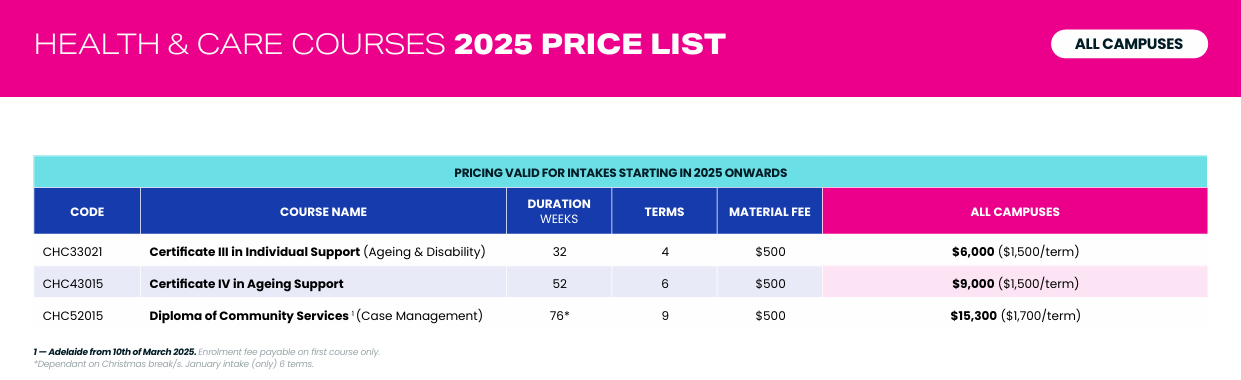Select the CODE column header
The image size is (1241, 380).
87,212
